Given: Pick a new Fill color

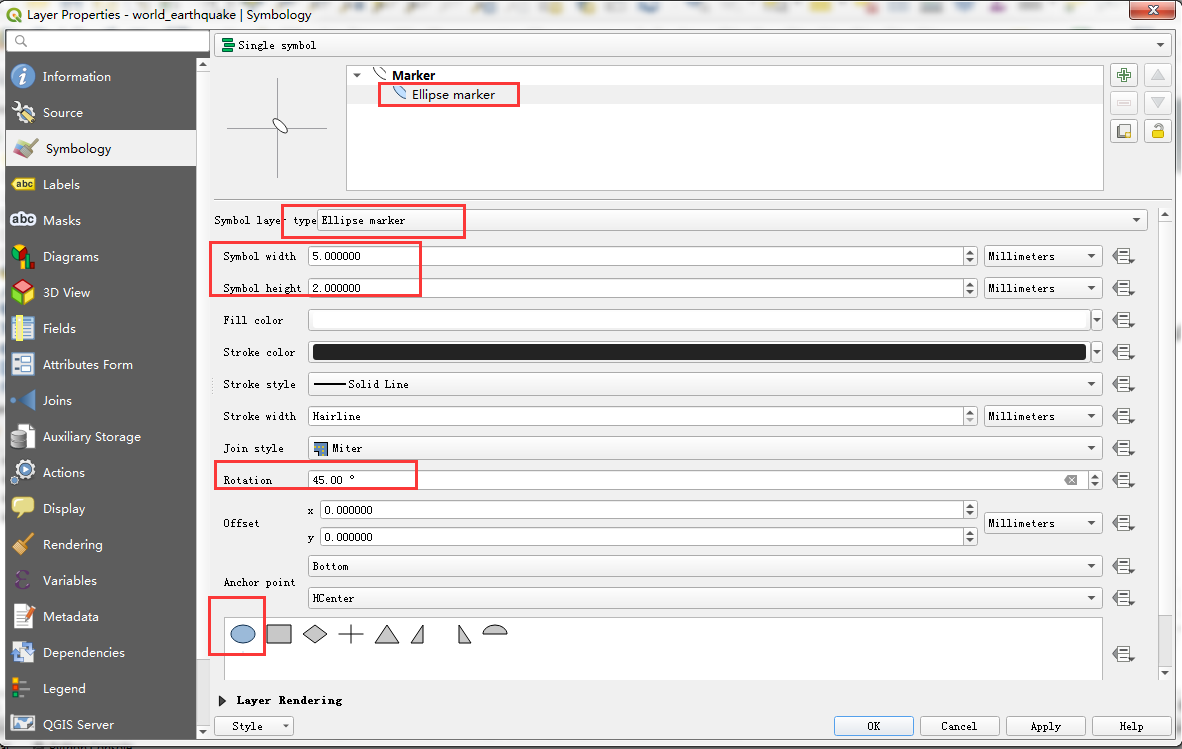Looking at the screenshot, I should point(699,320).
